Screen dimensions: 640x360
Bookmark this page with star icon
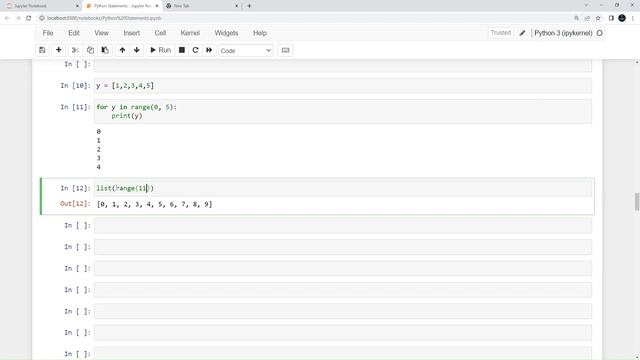(x=598, y=18)
